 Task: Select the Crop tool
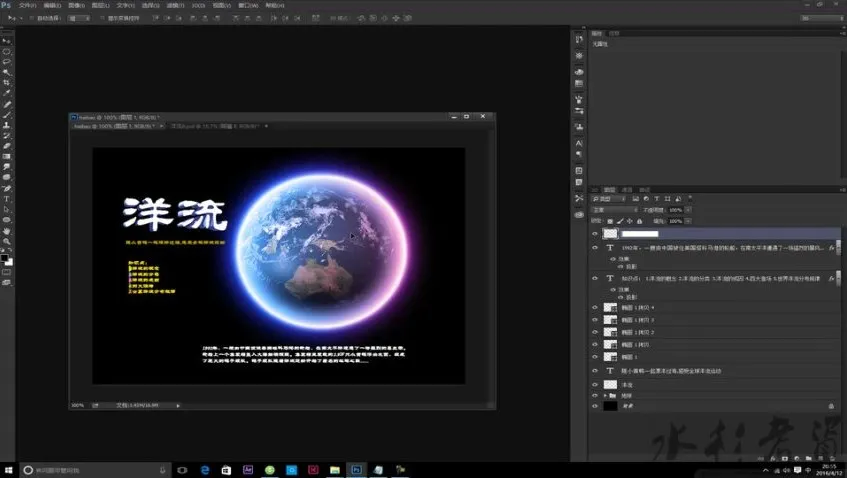(7, 83)
